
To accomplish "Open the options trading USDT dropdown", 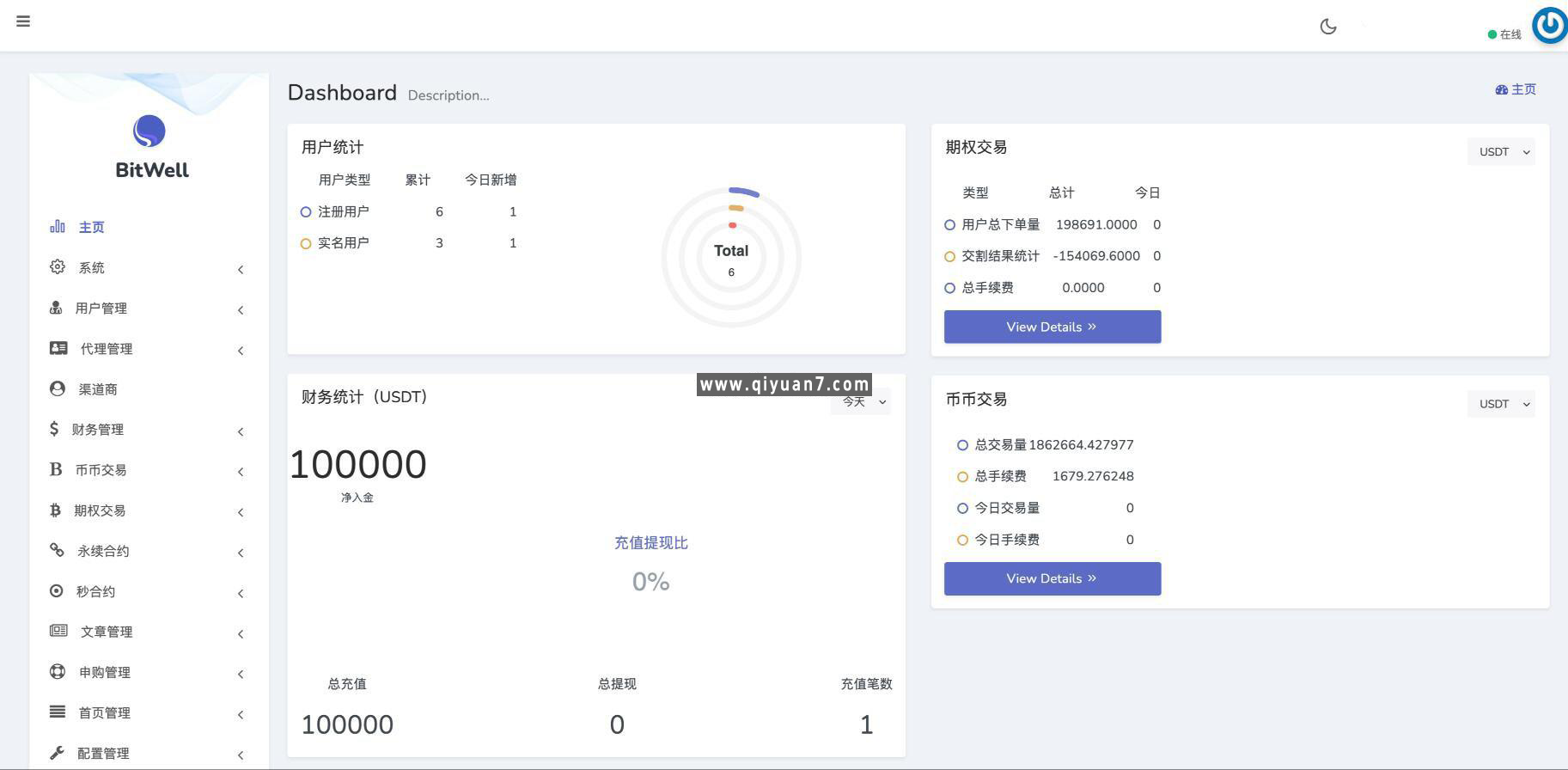I will point(1501,152).
